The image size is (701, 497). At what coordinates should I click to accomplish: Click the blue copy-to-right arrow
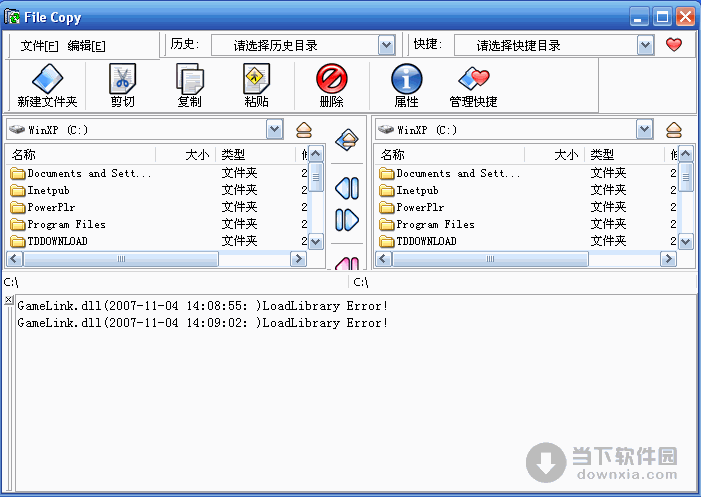[347, 220]
